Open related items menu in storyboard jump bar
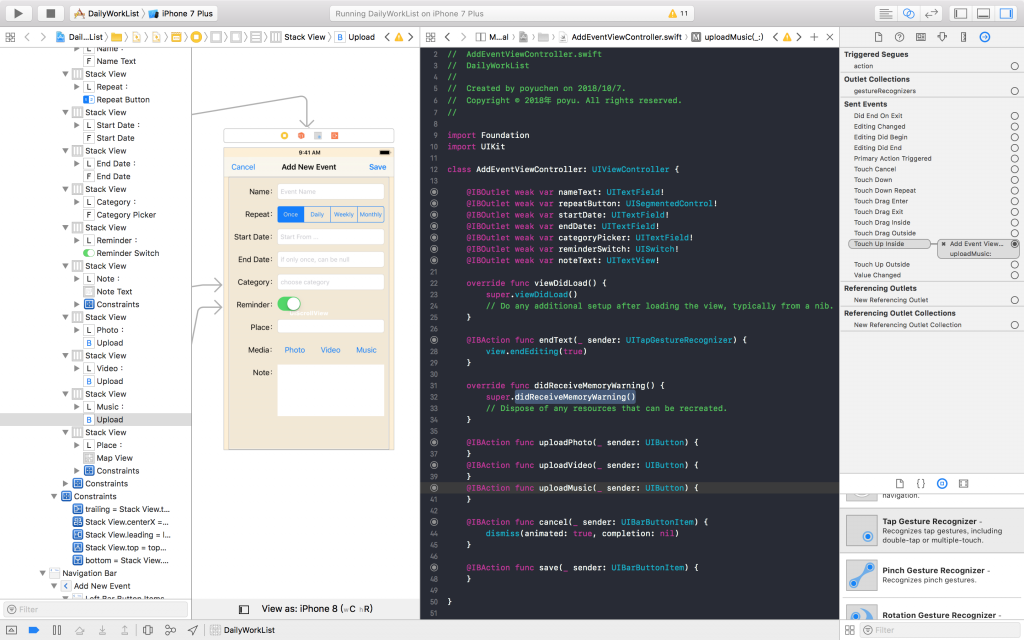 [10, 37]
